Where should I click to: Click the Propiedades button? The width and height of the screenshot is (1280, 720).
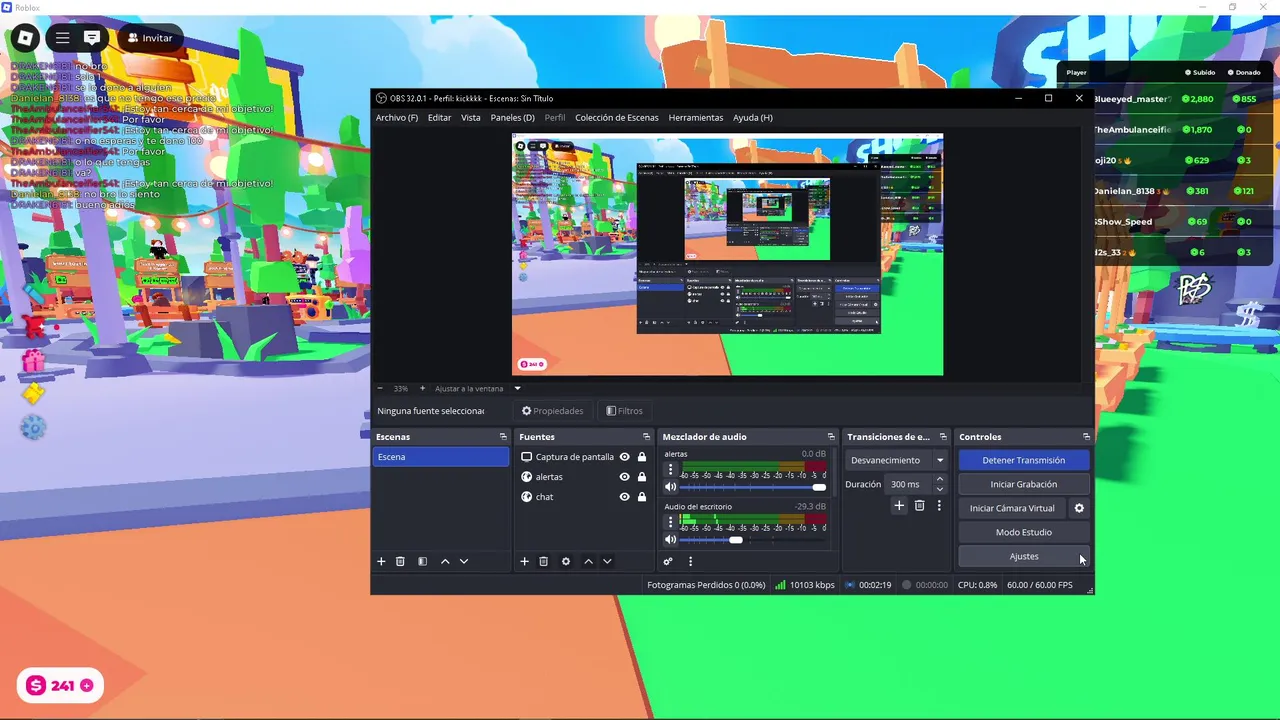point(553,411)
